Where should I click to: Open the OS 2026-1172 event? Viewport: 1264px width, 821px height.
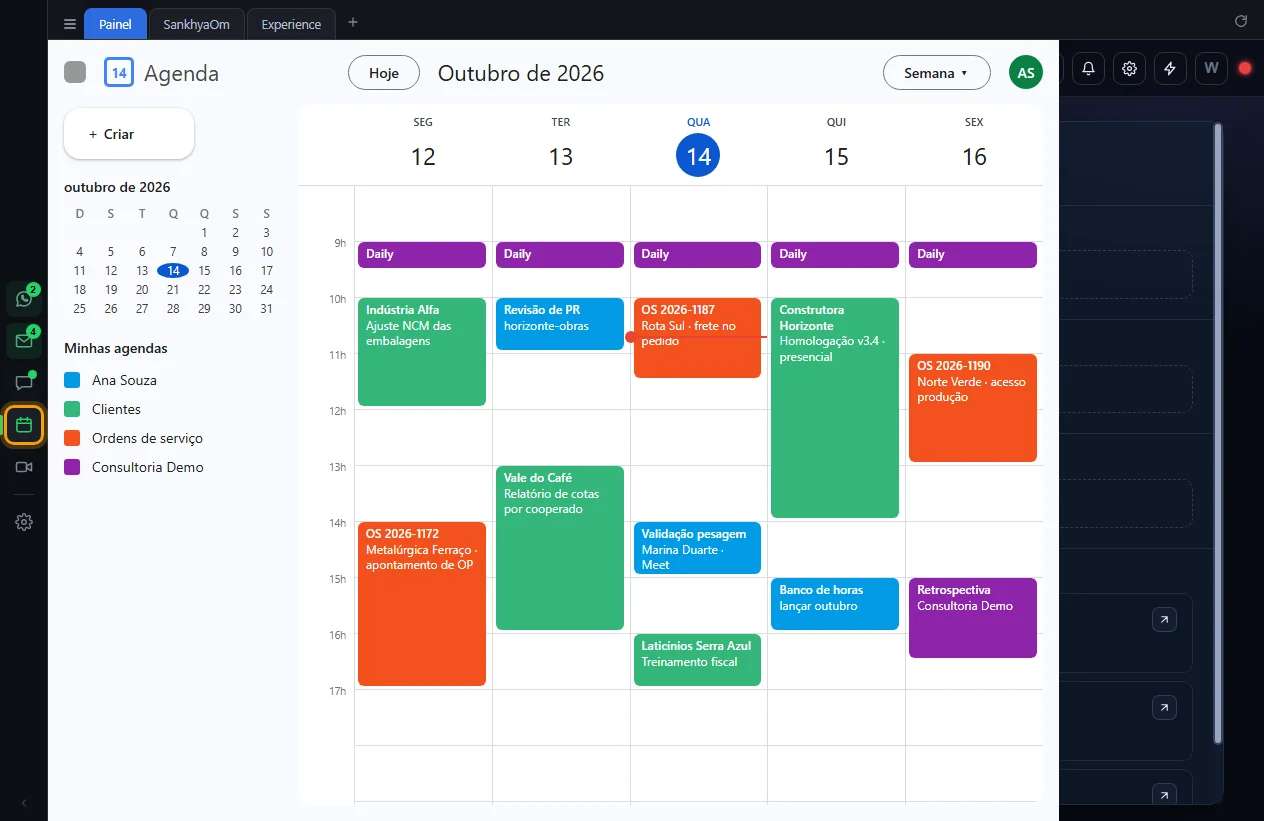422,604
